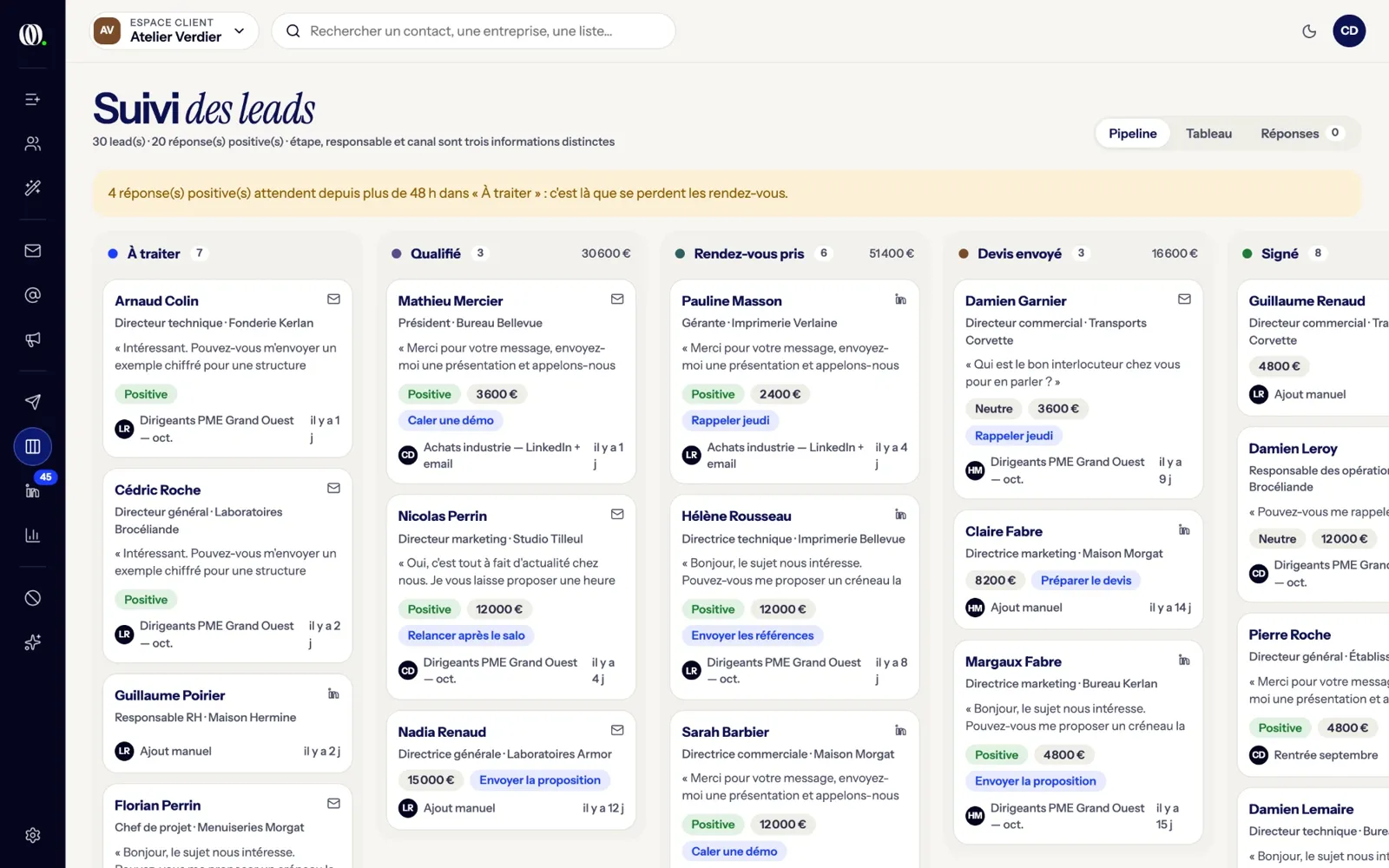1389x868 pixels.
Task: Click the magic wand icon in sidebar
Action: 32,187
